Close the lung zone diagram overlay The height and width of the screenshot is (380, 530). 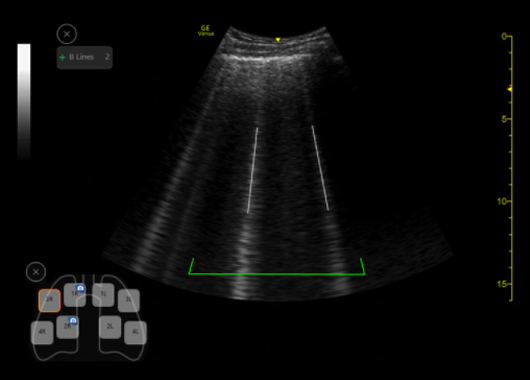pyautogui.click(x=36, y=272)
